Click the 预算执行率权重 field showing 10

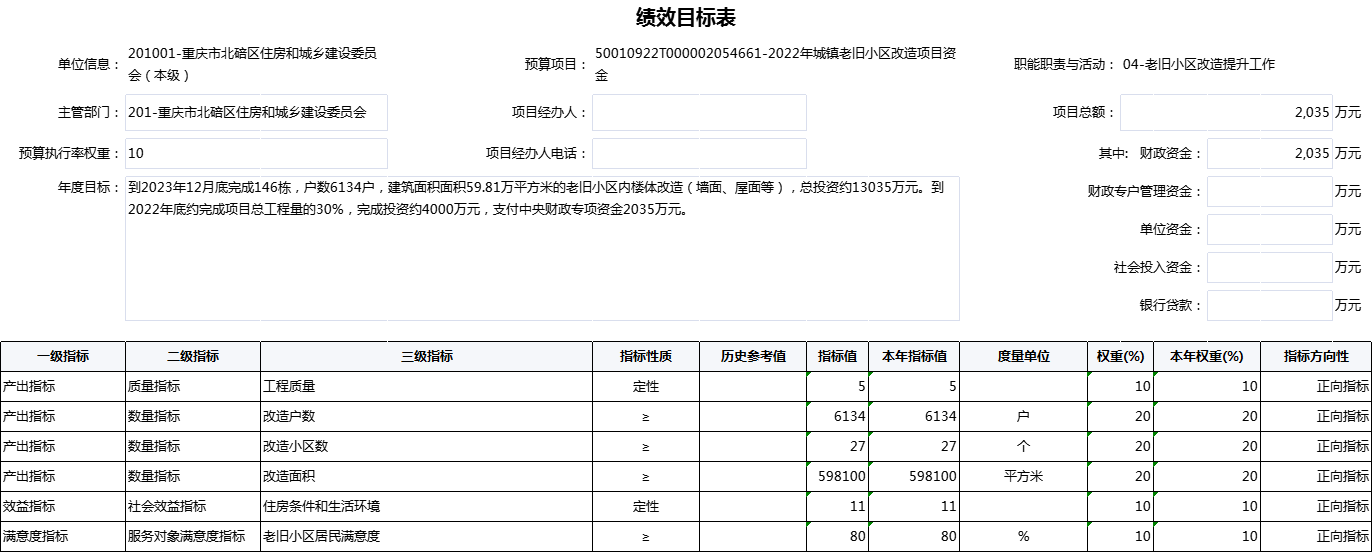256,154
